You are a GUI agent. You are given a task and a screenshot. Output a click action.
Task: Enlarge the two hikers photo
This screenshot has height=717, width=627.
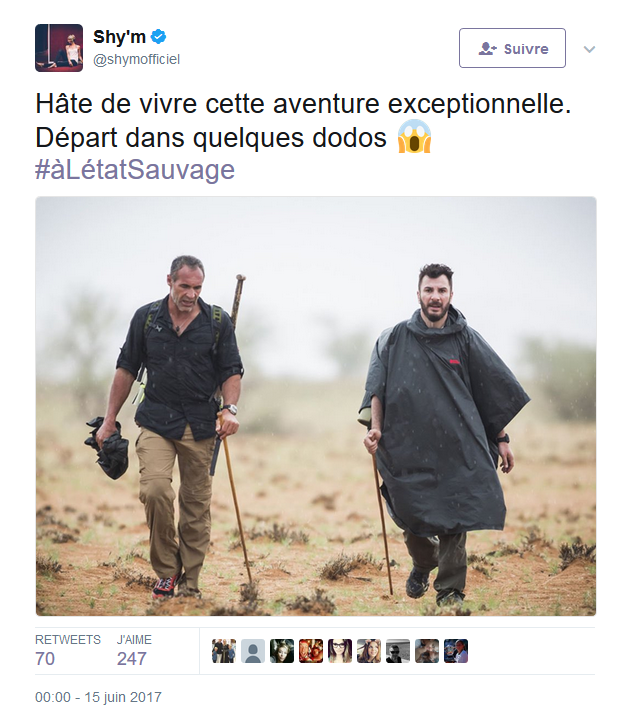pos(316,406)
